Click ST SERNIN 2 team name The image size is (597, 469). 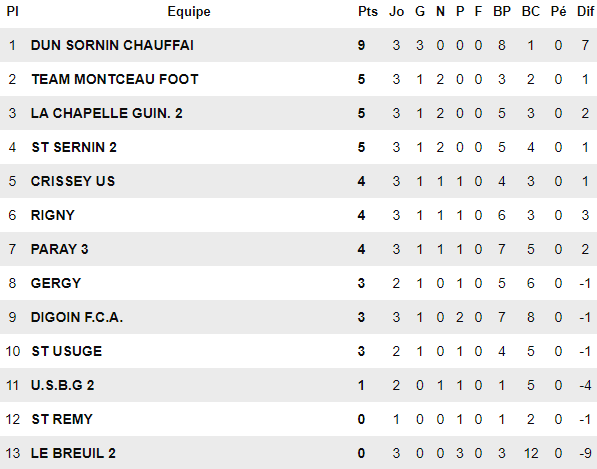[74, 147]
